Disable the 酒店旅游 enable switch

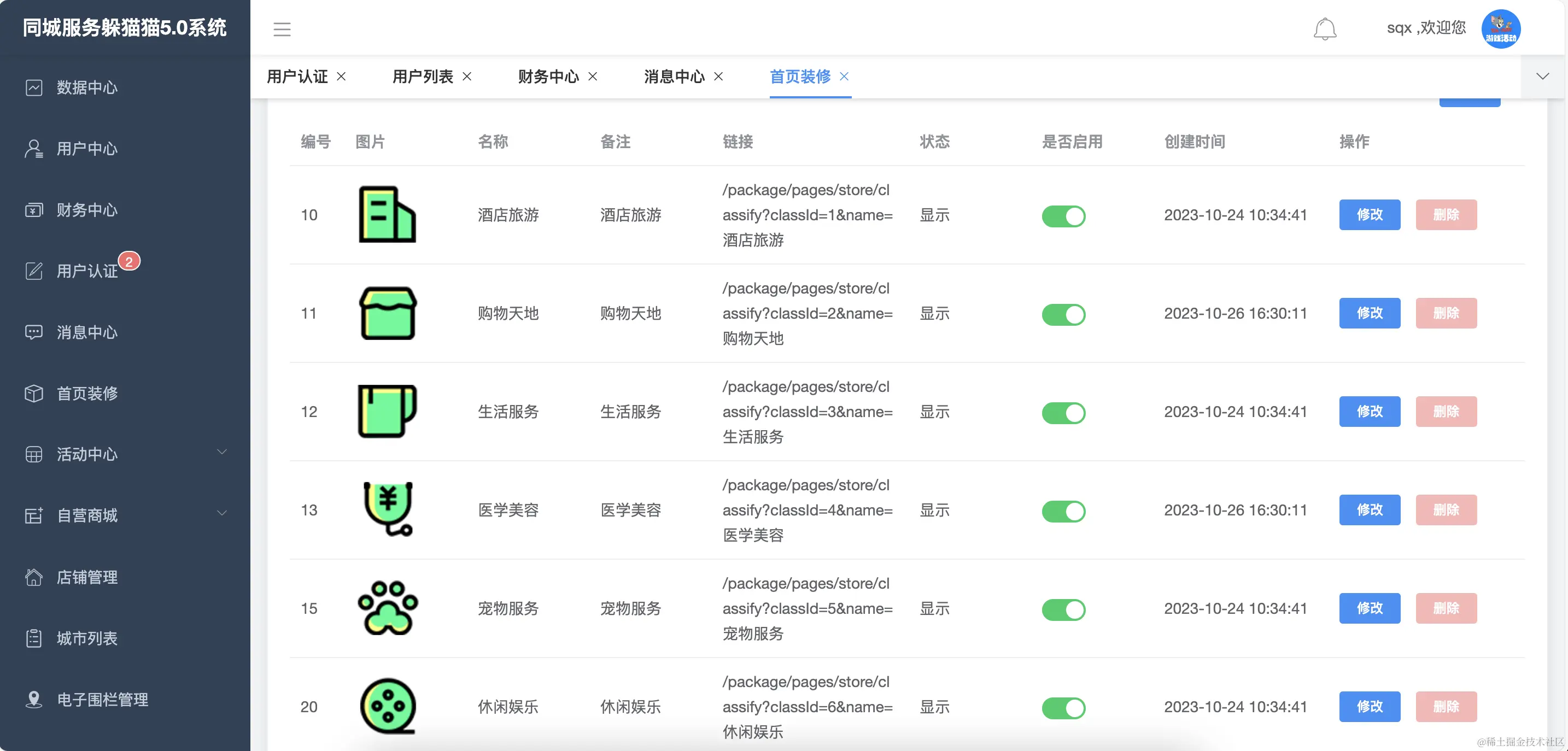1063,216
